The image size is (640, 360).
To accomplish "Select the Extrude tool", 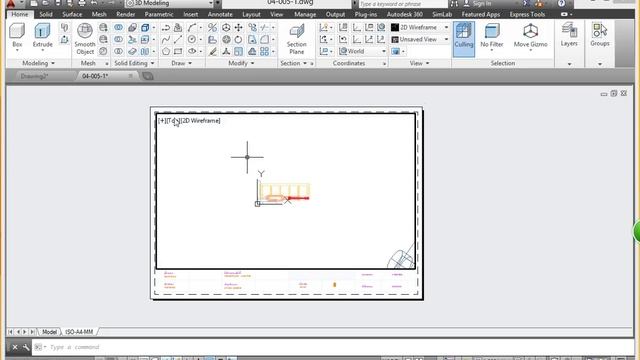I will click(42, 36).
